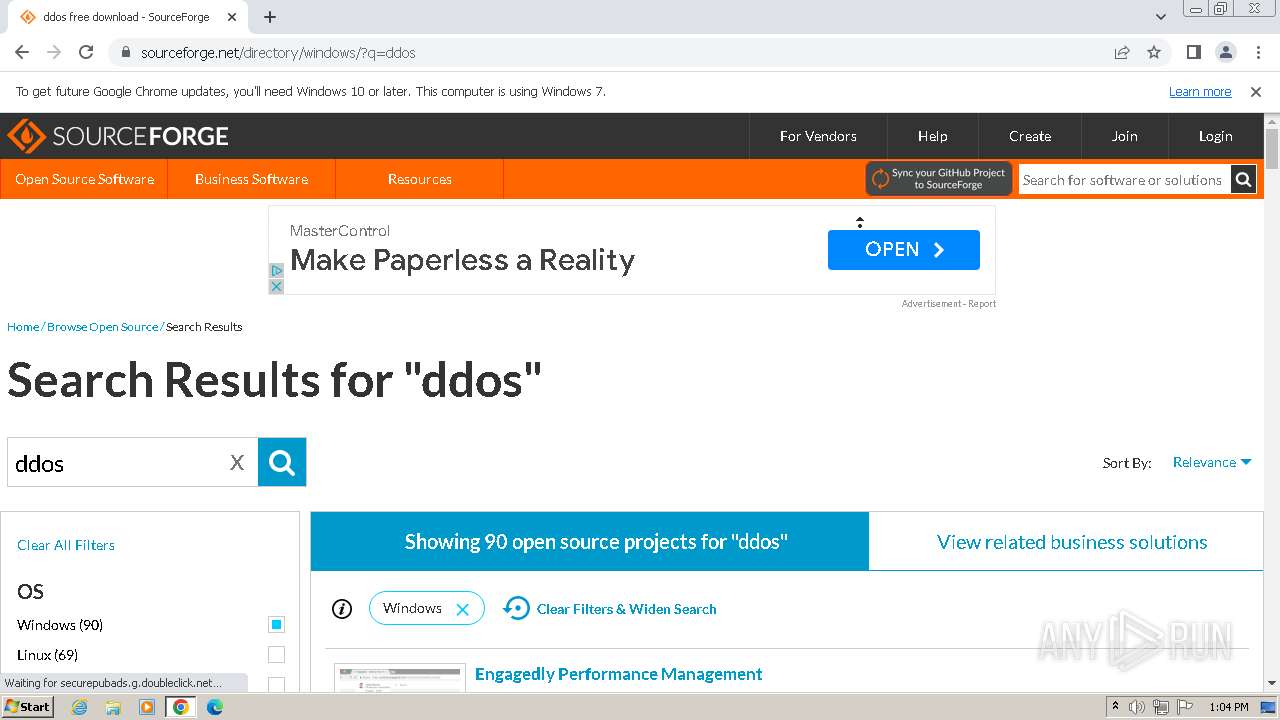Uncheck the Windows (90) checkbox

(x=277, y=625)
